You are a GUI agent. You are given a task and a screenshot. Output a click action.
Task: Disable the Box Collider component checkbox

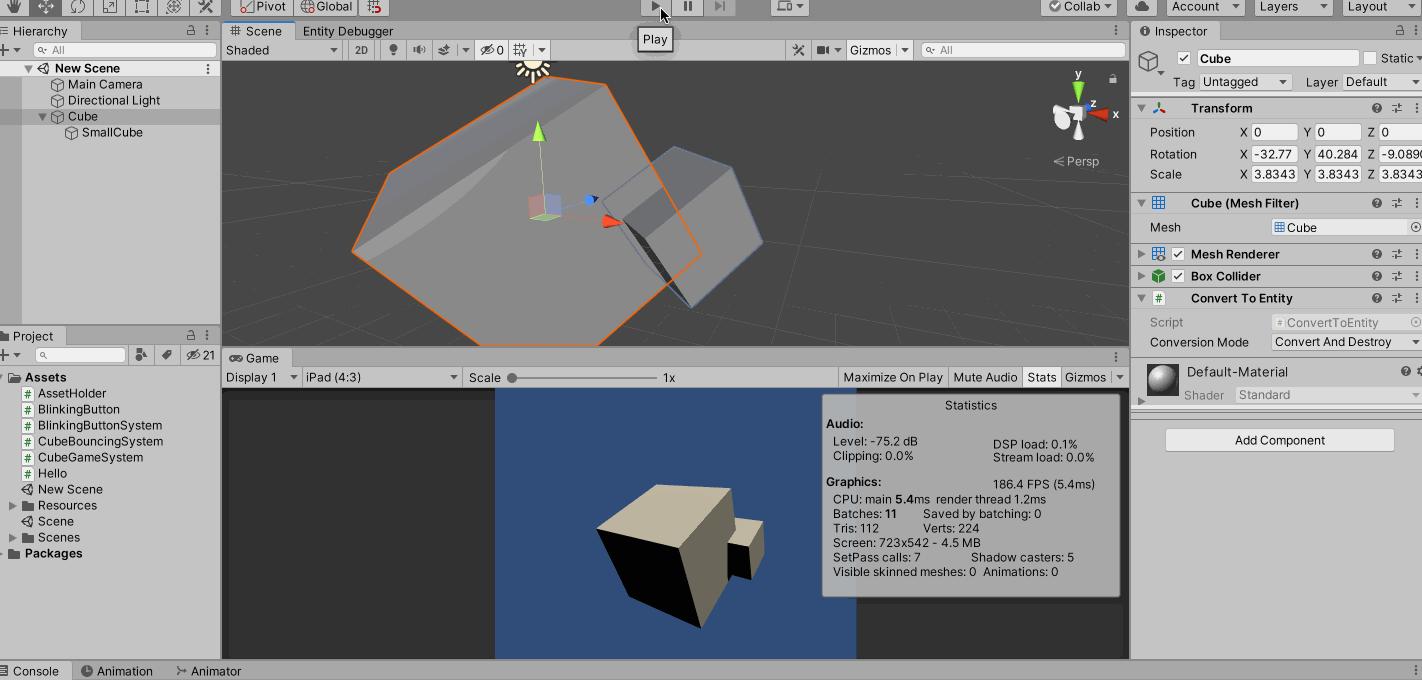point(1178,276)
